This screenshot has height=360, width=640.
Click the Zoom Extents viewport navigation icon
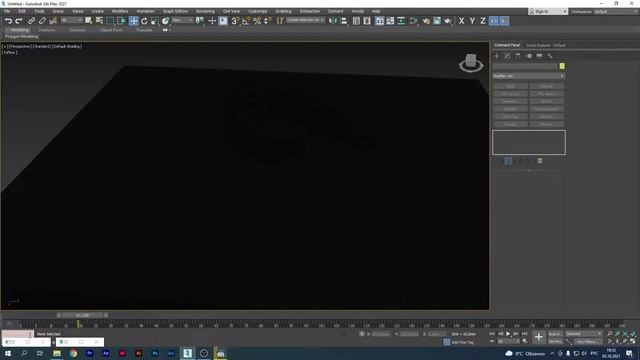(x=625, y=334)
